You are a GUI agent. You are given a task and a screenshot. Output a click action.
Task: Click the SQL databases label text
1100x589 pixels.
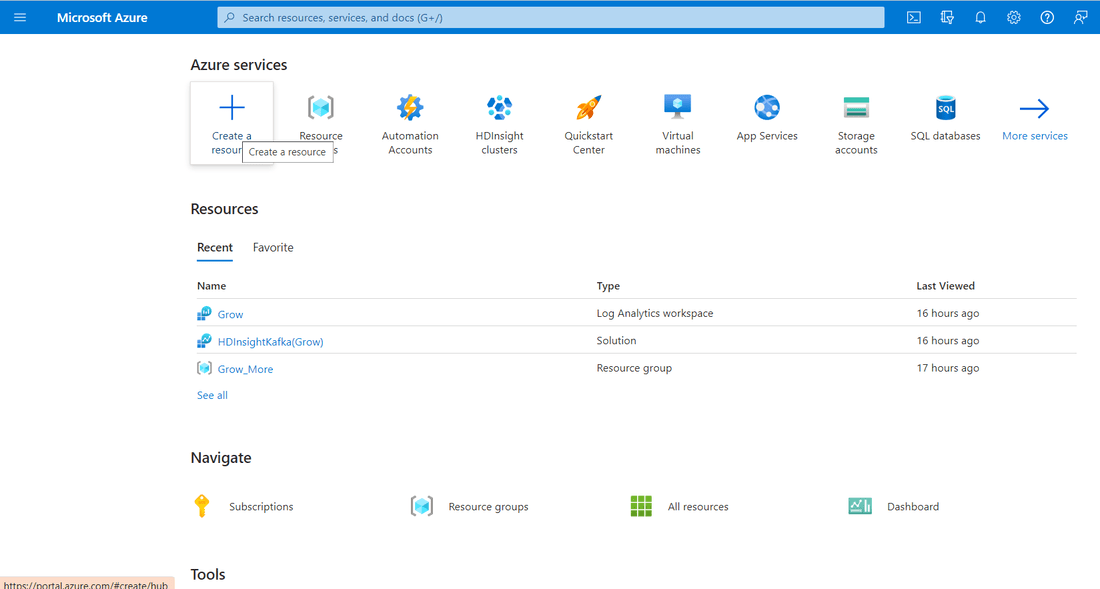pyautogui.click(x=945, y=136)
